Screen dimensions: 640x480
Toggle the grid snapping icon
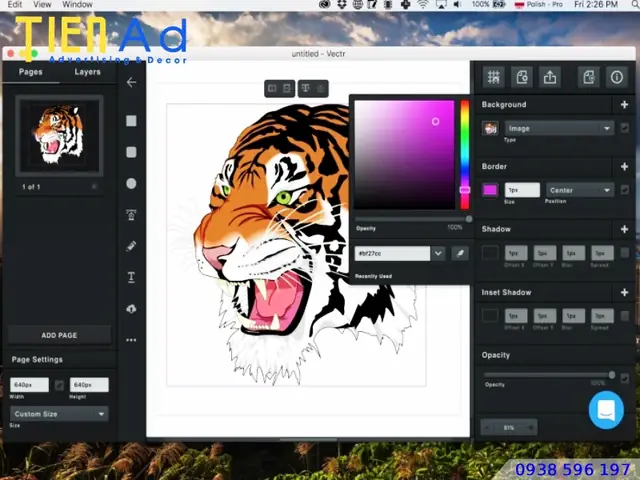point(494,77)
